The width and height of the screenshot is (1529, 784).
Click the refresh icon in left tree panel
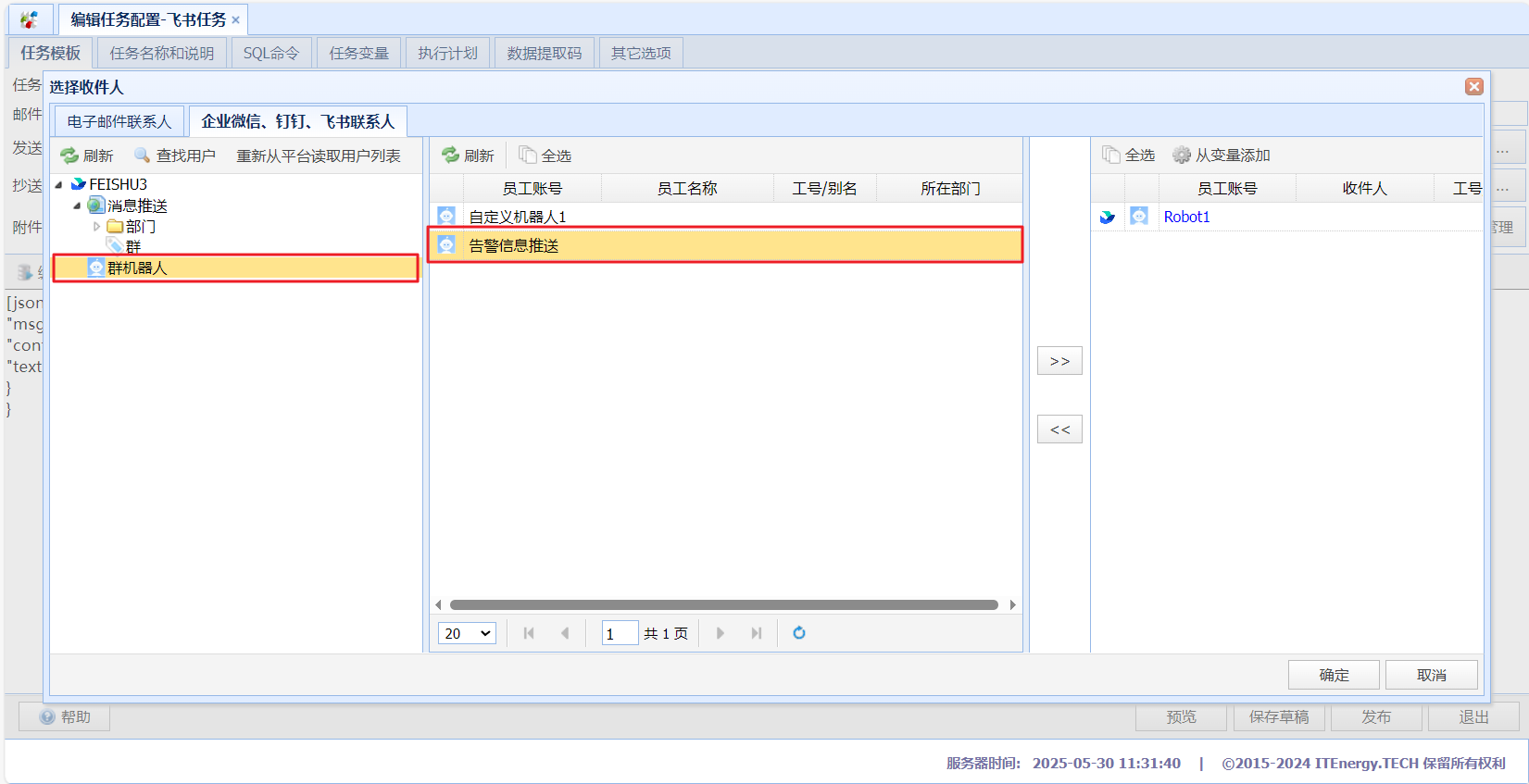(69, 156)
